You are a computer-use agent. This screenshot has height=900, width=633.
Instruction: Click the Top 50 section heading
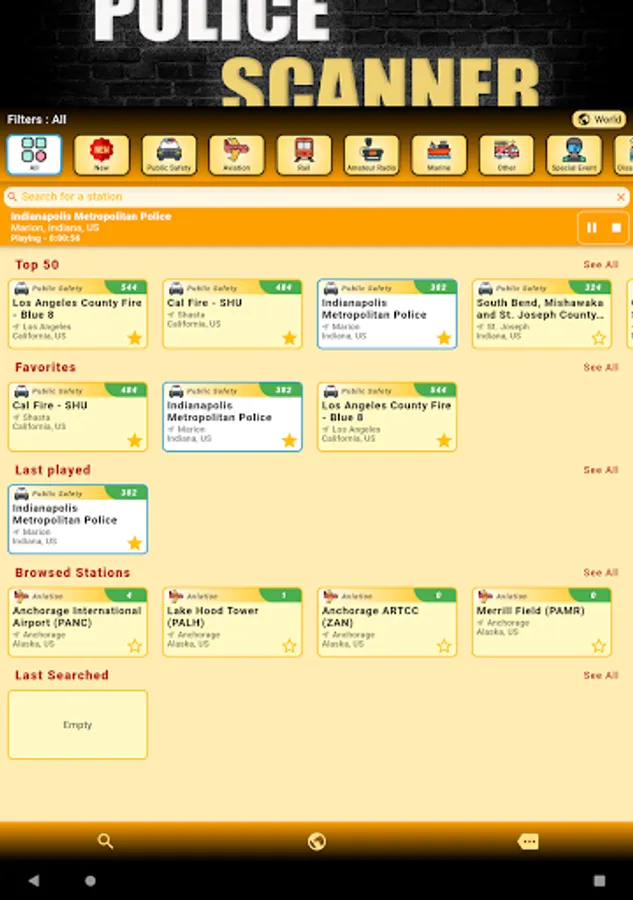(37, 265)
